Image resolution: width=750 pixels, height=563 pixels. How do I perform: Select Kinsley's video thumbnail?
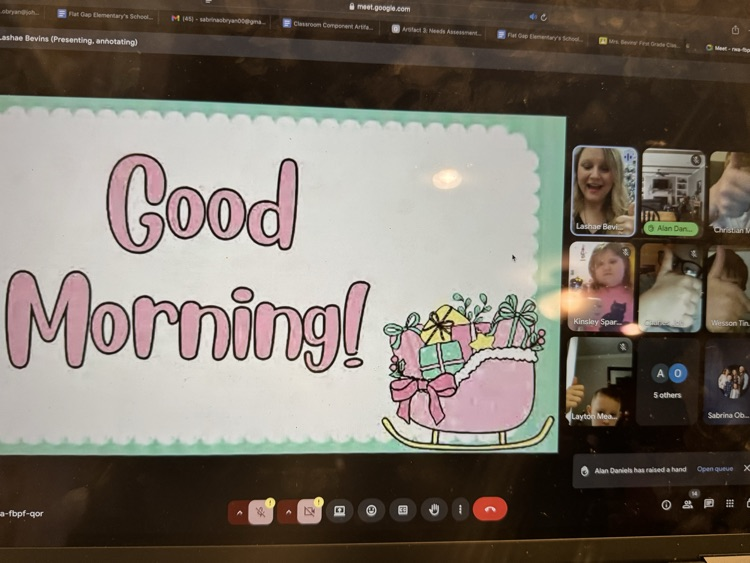click(602, 287)
